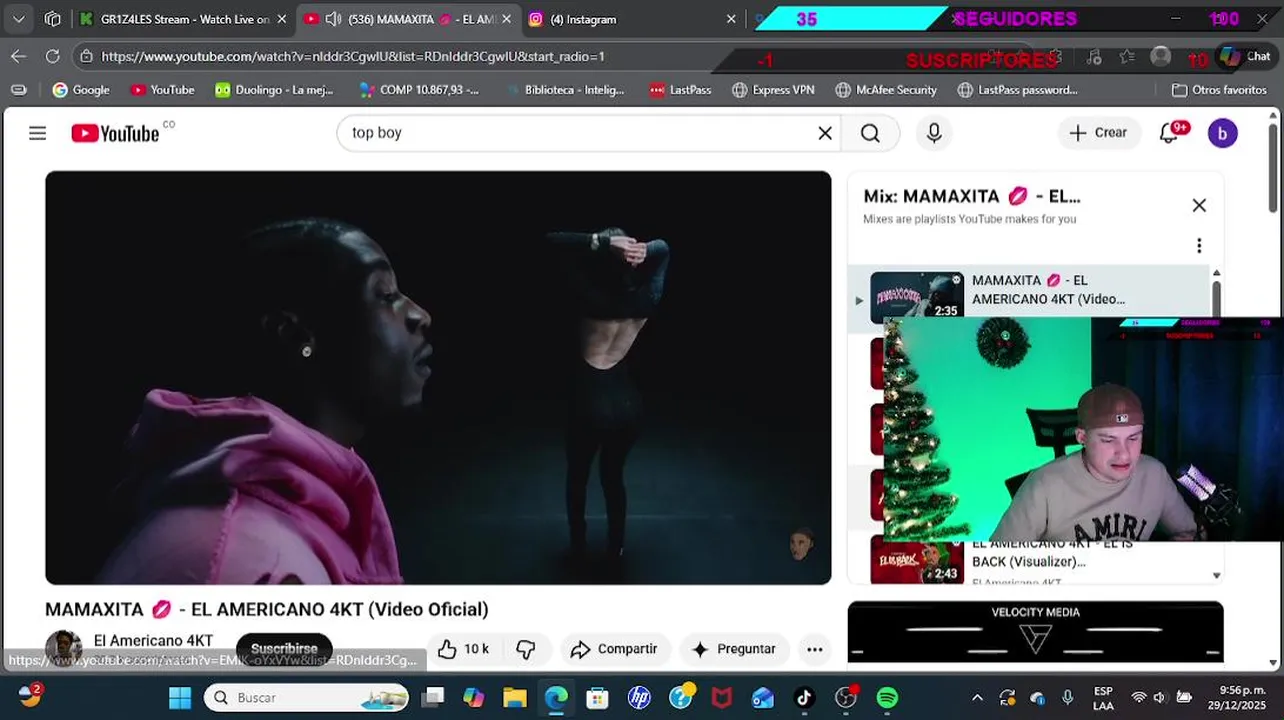Open more actions ellipsis under the video
Viewport: 1284px width, 720px height.
[815, 649]
